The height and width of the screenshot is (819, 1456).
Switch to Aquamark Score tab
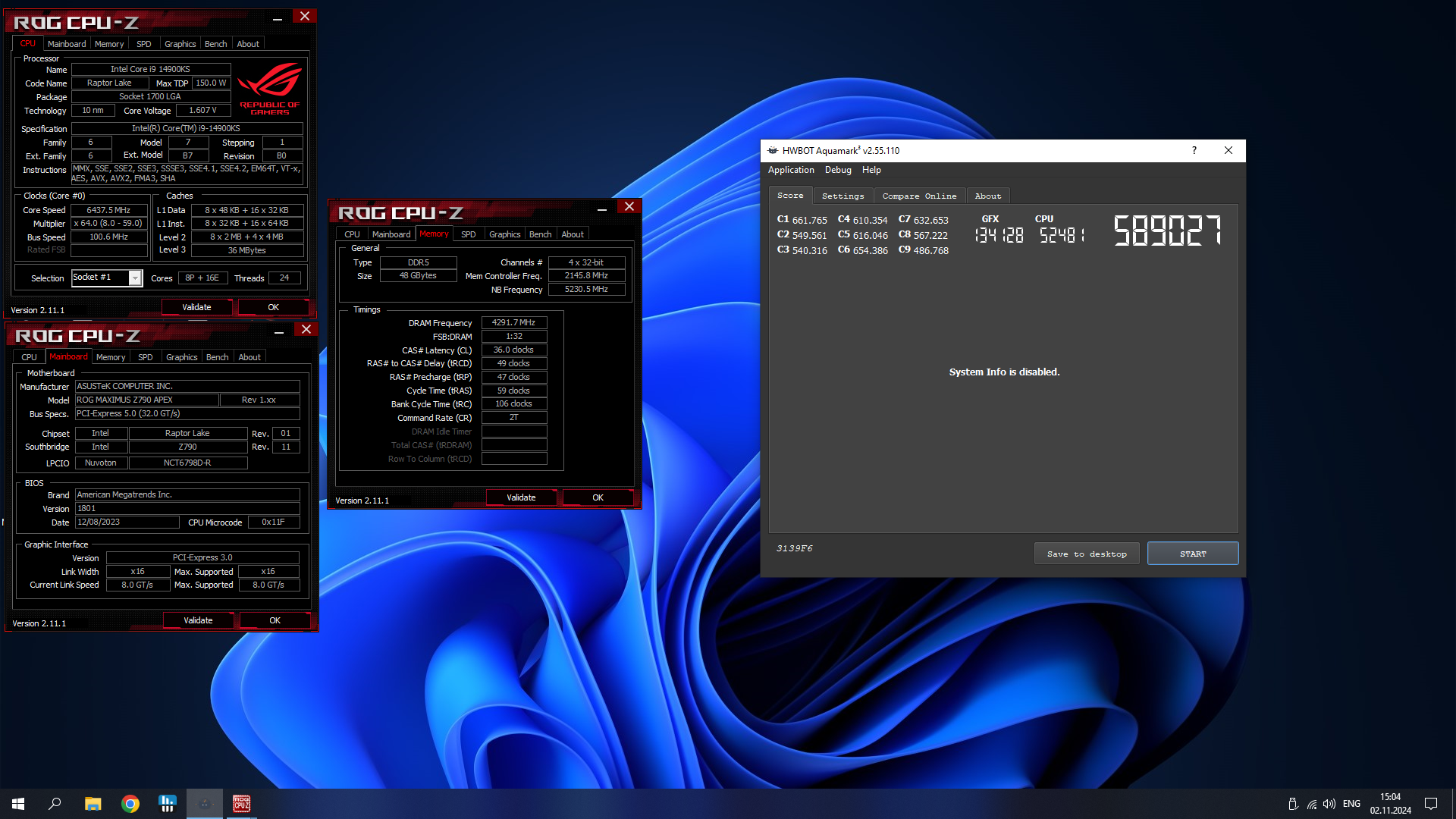(x=790, y=196)
